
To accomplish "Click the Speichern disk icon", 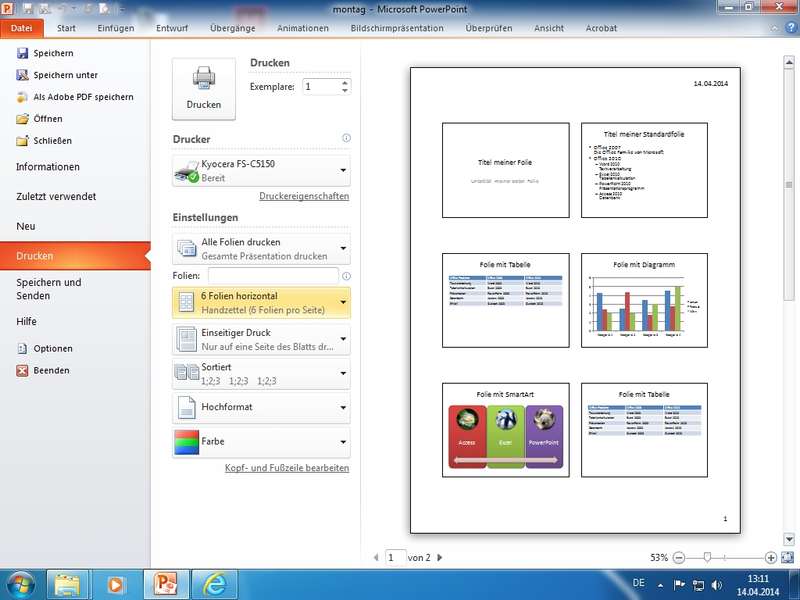I will (x=23, y=53).
